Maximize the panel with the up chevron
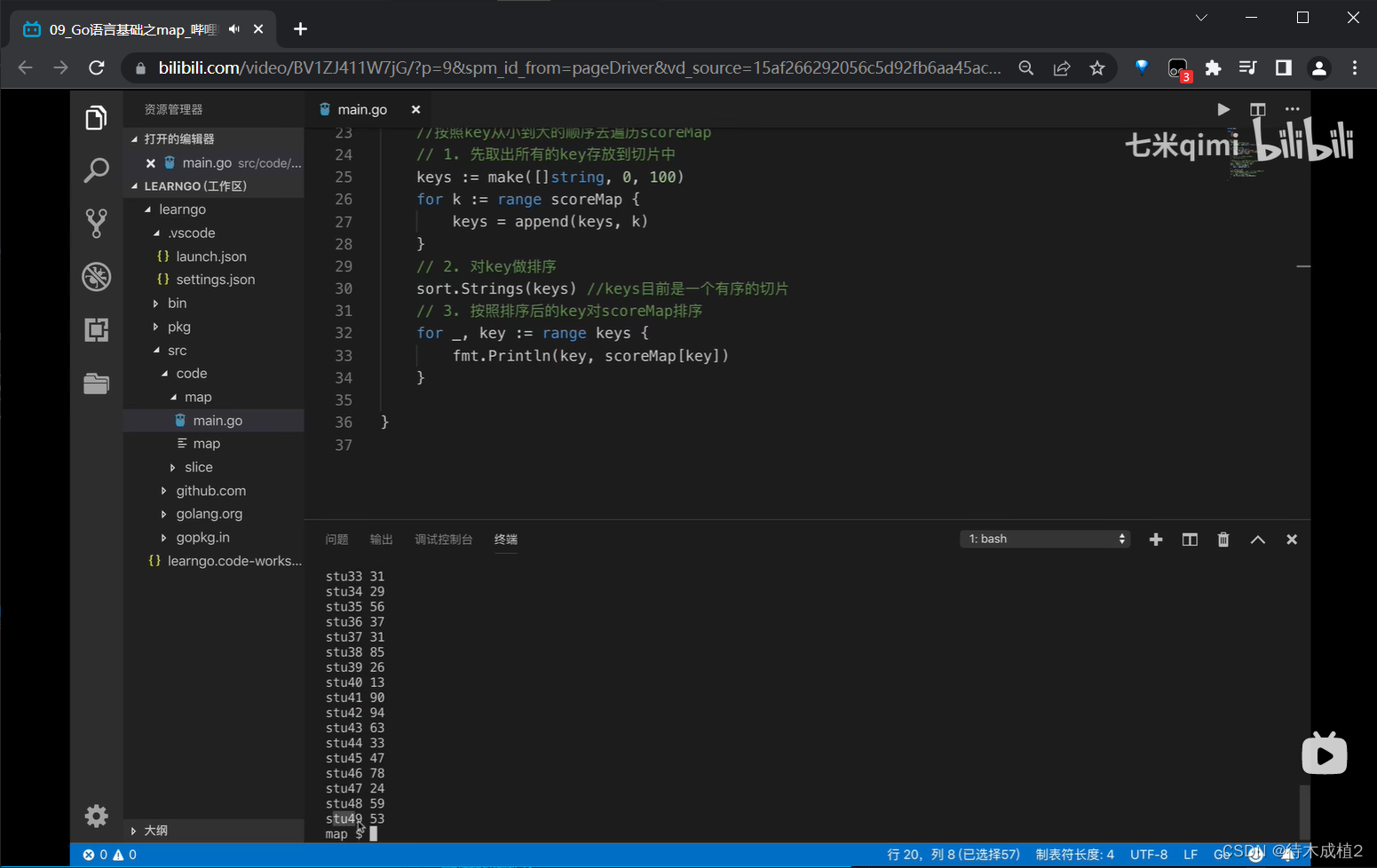The image size is (1377, 868). [1257, 540]
